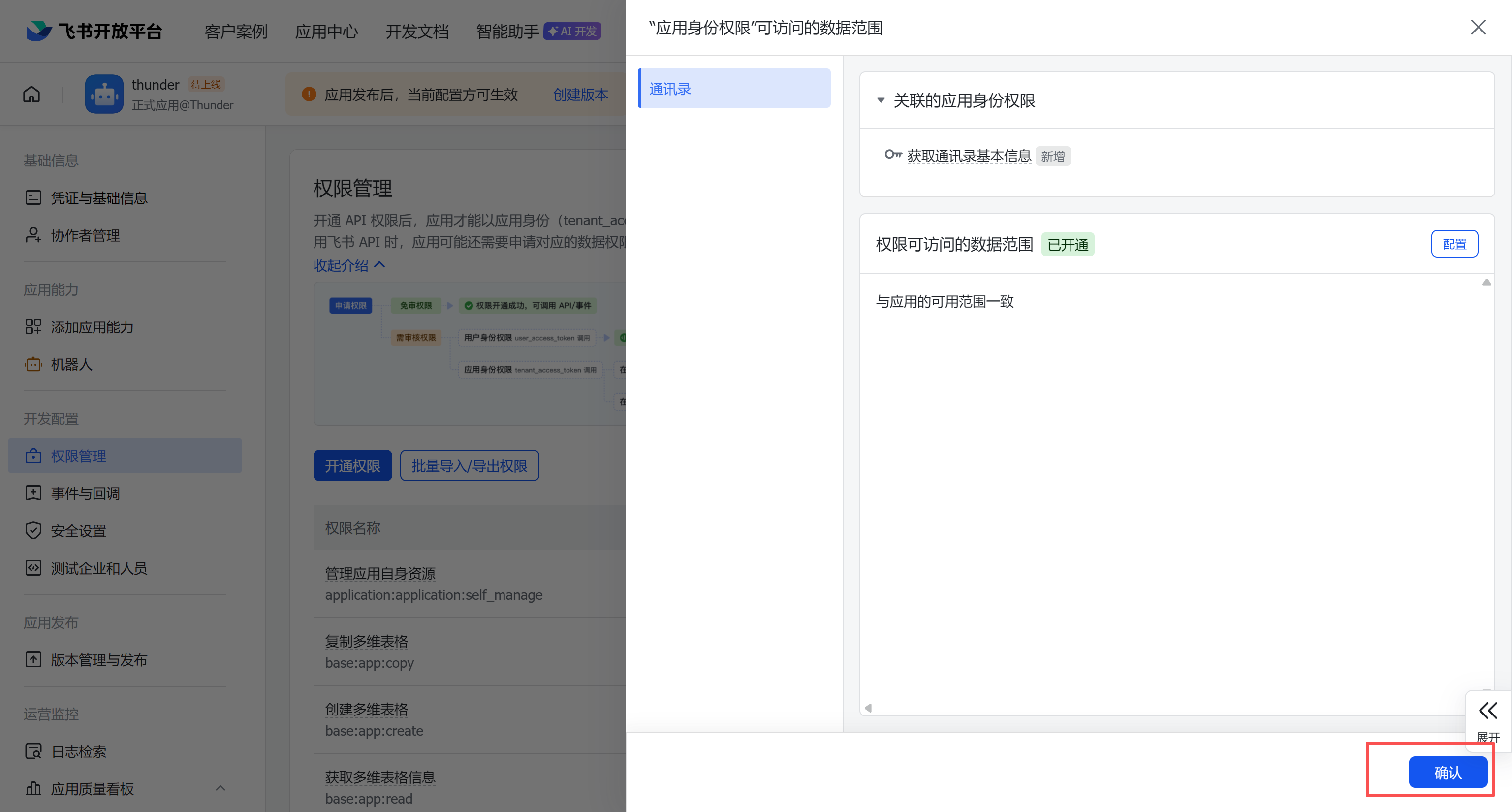The width and height of the screenshot is (1512, 812).
Task: Click the home icon in header
Action: point(31,94)
